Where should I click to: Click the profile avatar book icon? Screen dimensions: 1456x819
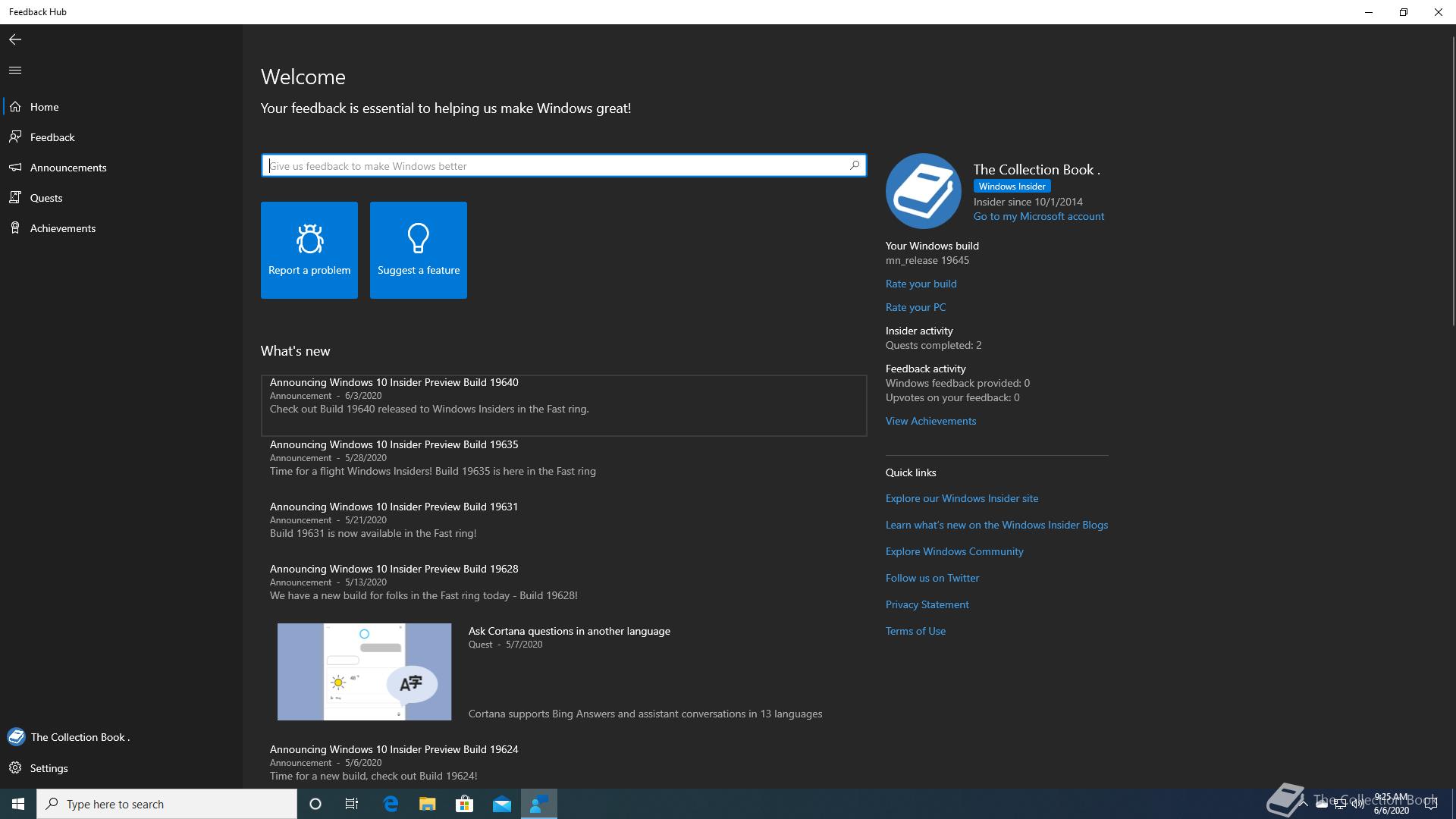(923, 191)
